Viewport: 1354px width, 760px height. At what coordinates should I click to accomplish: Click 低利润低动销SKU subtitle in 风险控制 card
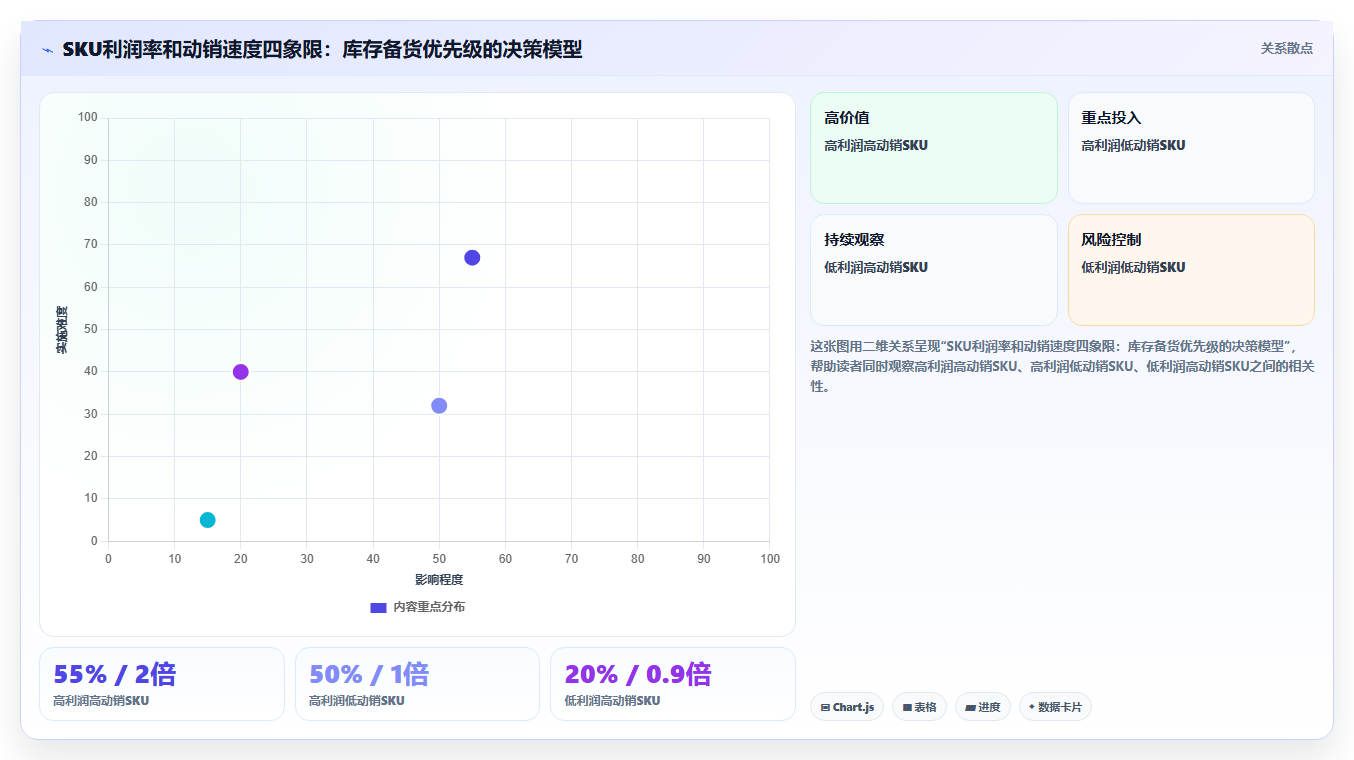pos(1133,267)
